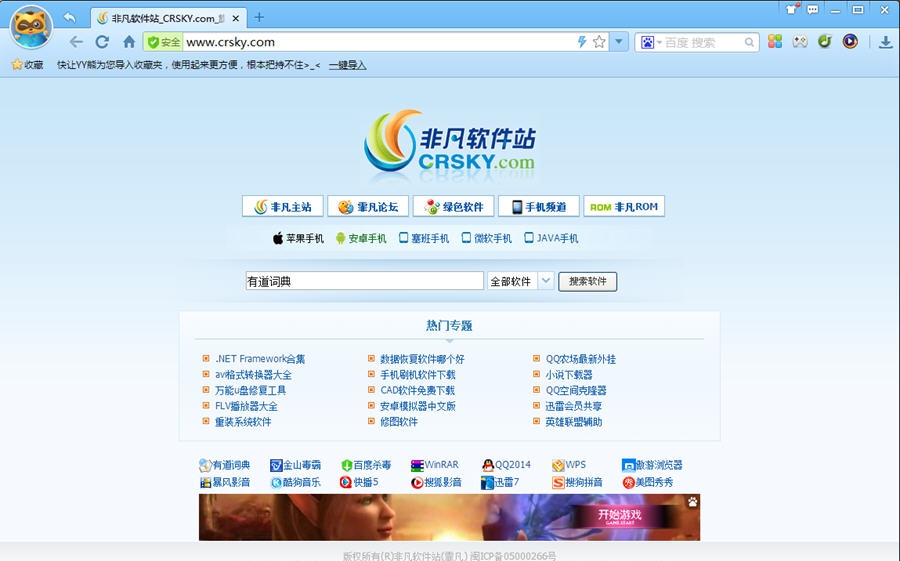Screen dimensions: 900x561
Task: Open the 非凡论坛 forum button
Action: (x=368, y=207)
